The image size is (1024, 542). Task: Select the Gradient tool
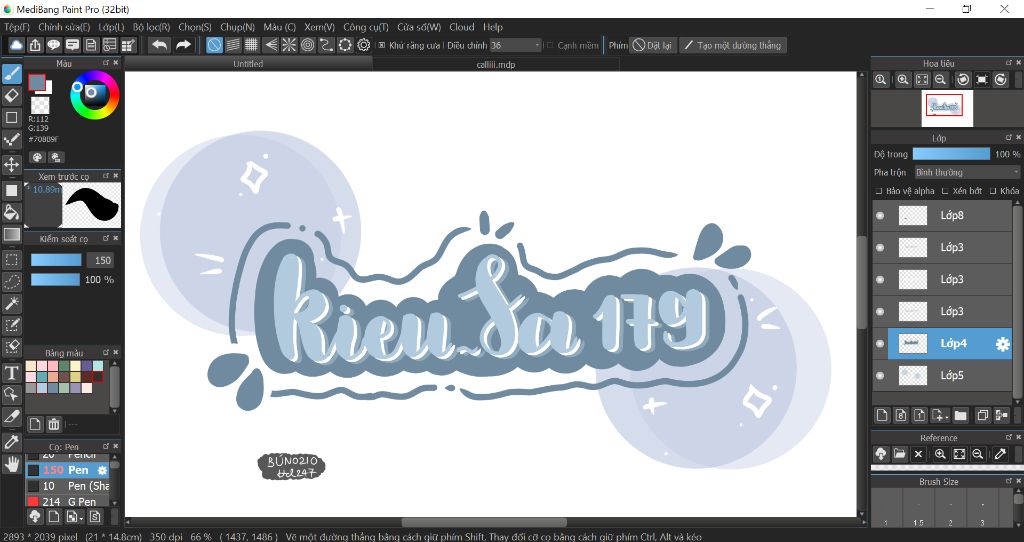pos(12,234)
